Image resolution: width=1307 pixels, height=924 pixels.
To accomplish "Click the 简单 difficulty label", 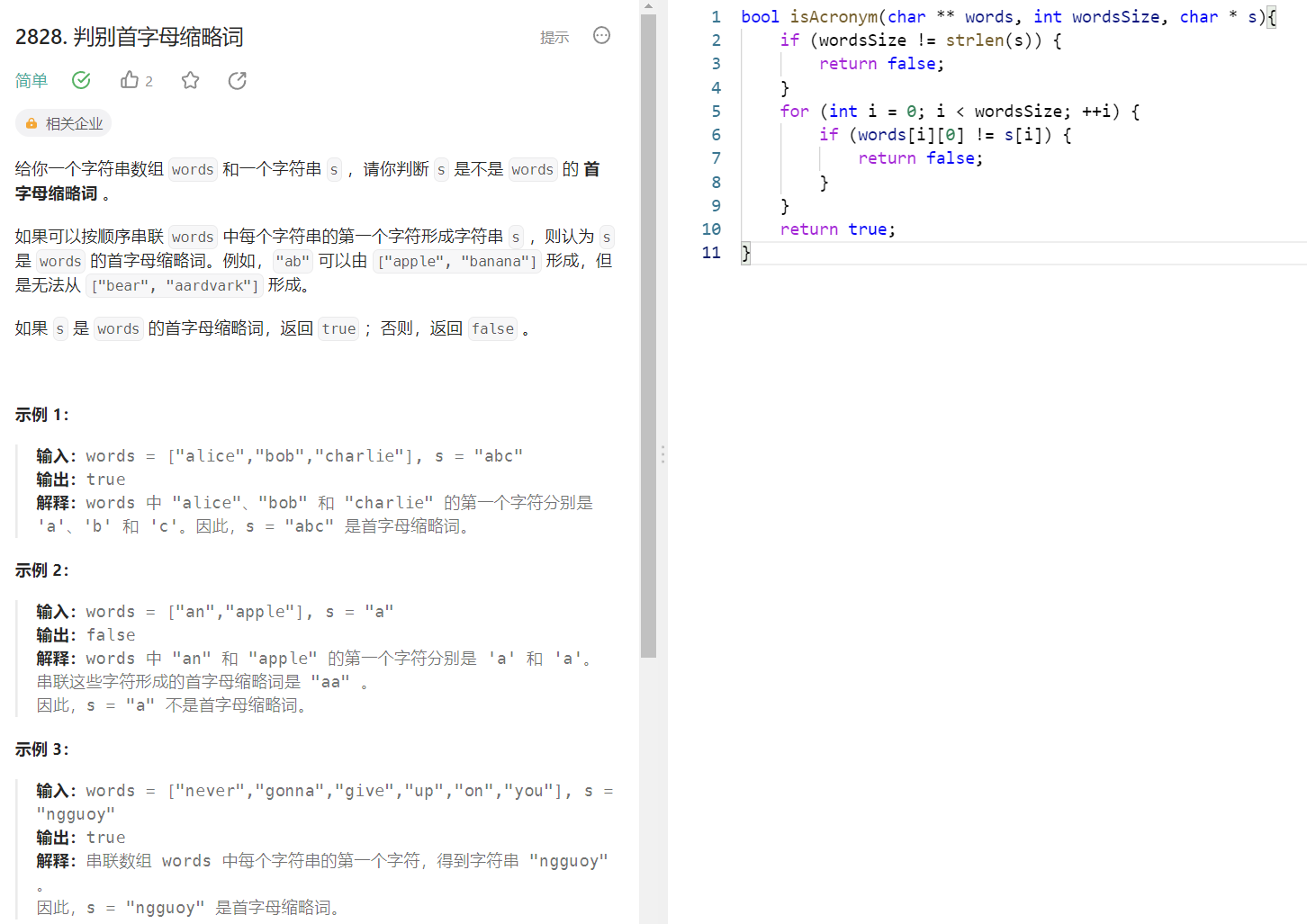I will 32,81.
